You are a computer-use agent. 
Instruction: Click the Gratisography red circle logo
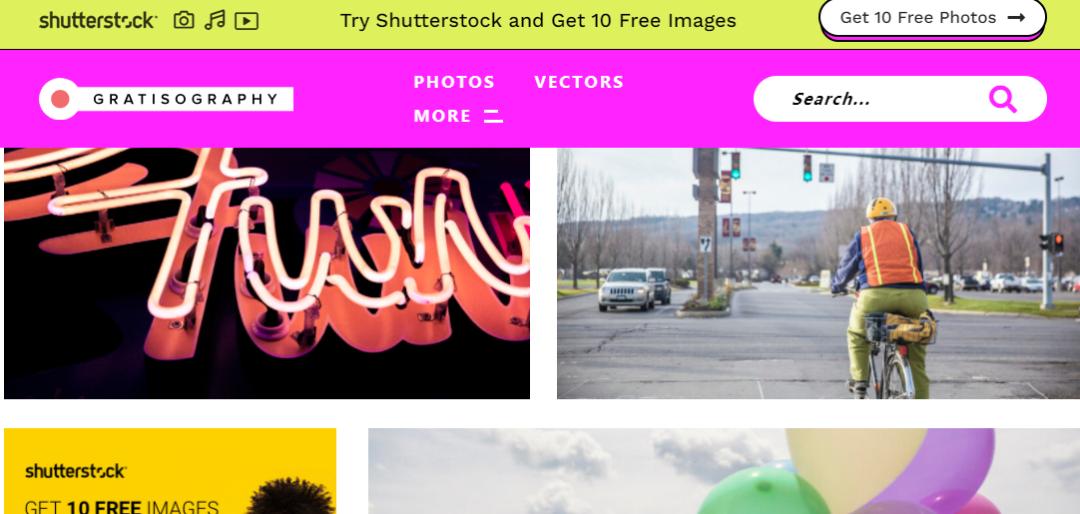coord(60,99)
